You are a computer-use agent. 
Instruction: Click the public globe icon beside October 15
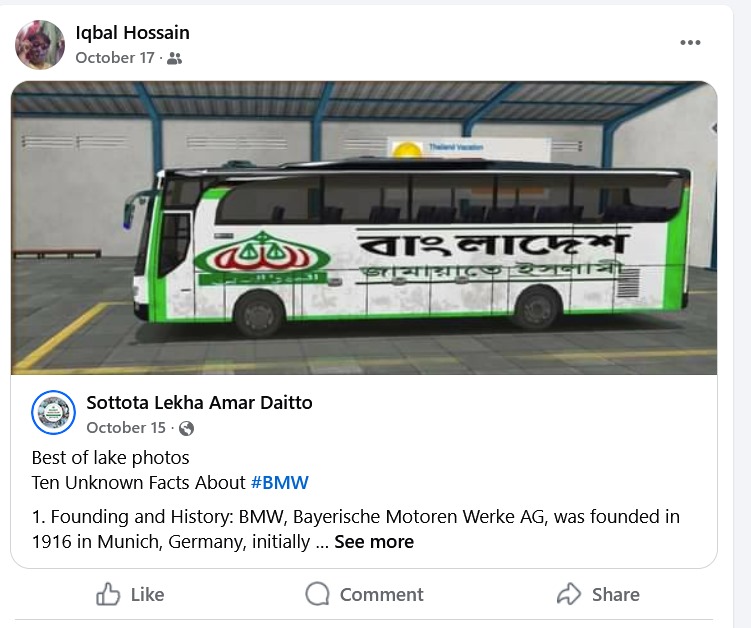click(x=186, y=428)
